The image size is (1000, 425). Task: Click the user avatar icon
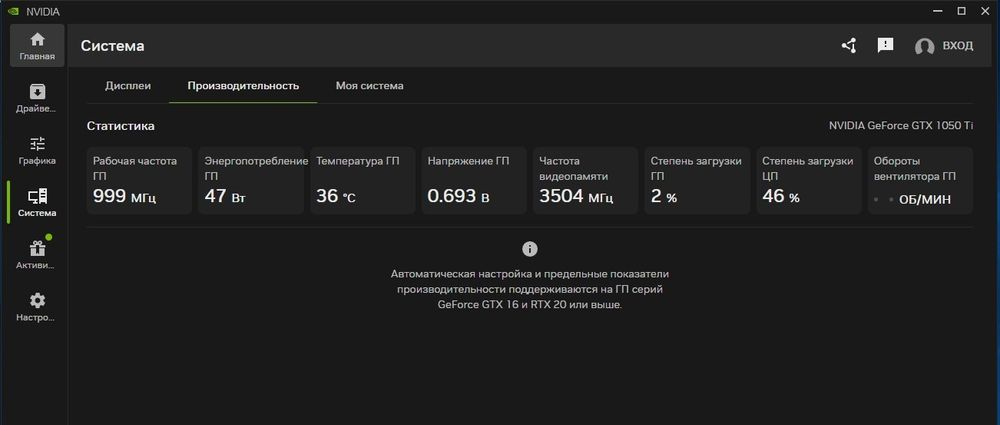924,46
